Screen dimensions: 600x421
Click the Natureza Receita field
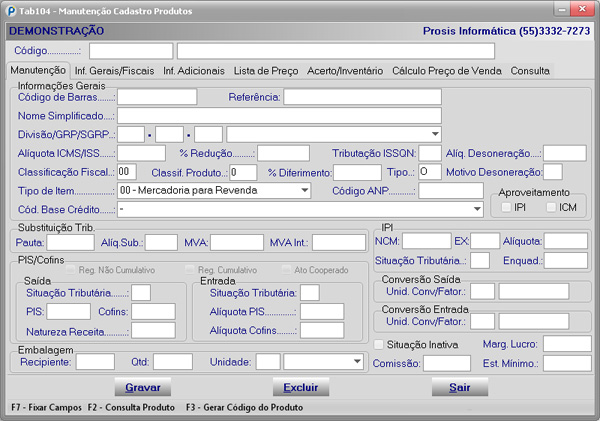pyautogui.click(x=153, y=331)
